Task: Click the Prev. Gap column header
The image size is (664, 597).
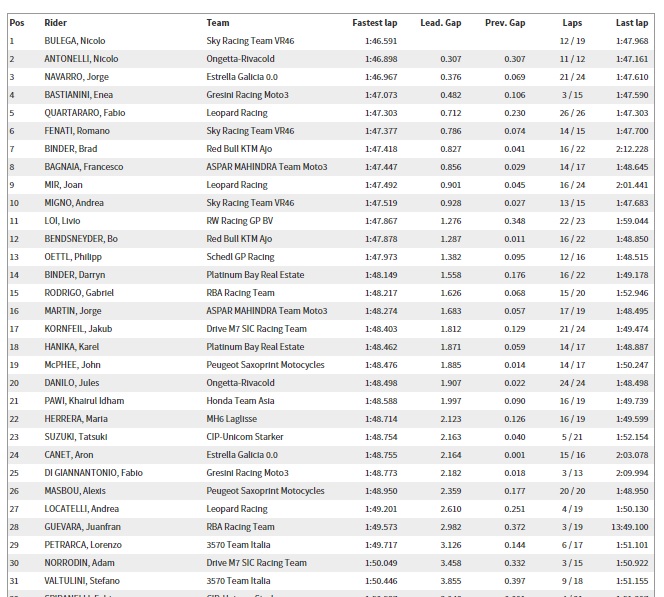Action: 504,22
